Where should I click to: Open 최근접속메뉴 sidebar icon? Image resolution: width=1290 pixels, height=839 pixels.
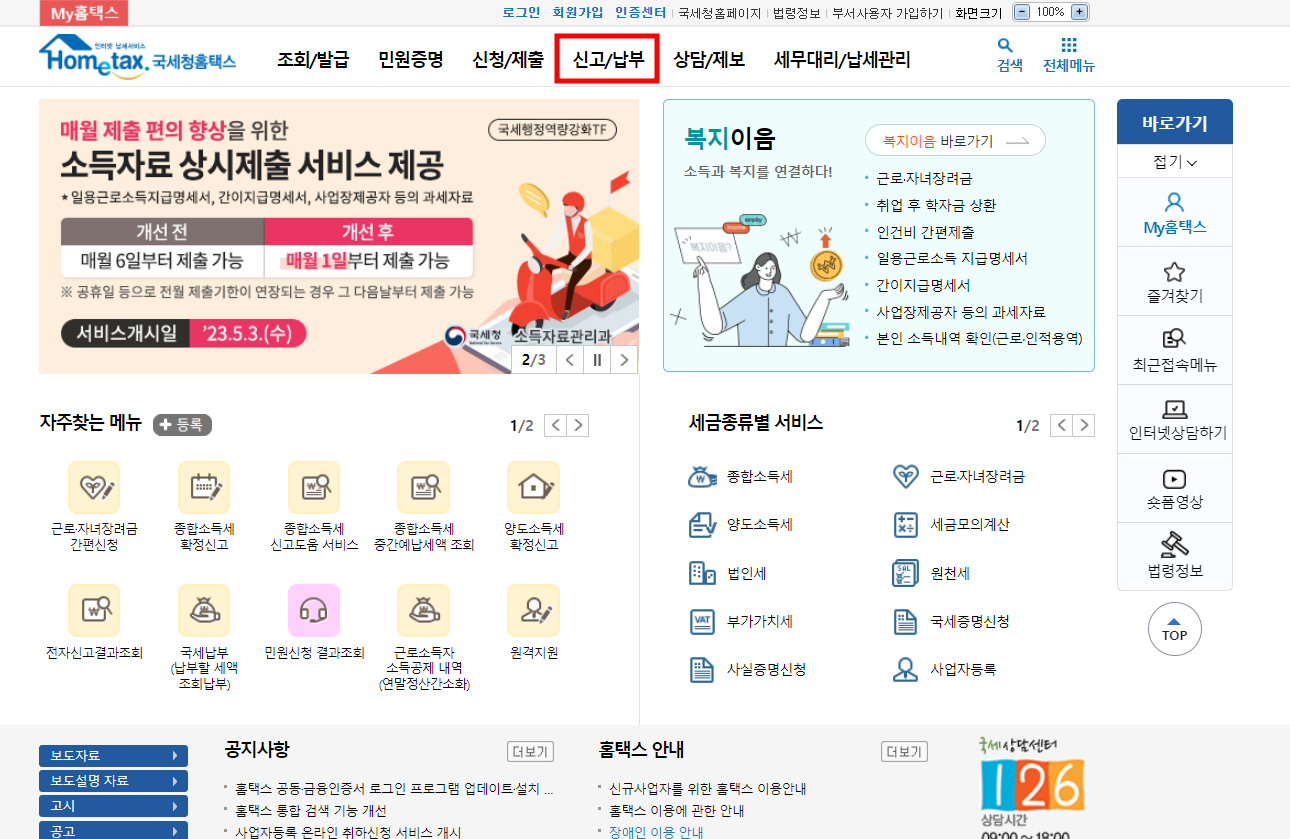[x=1175, y=340]
